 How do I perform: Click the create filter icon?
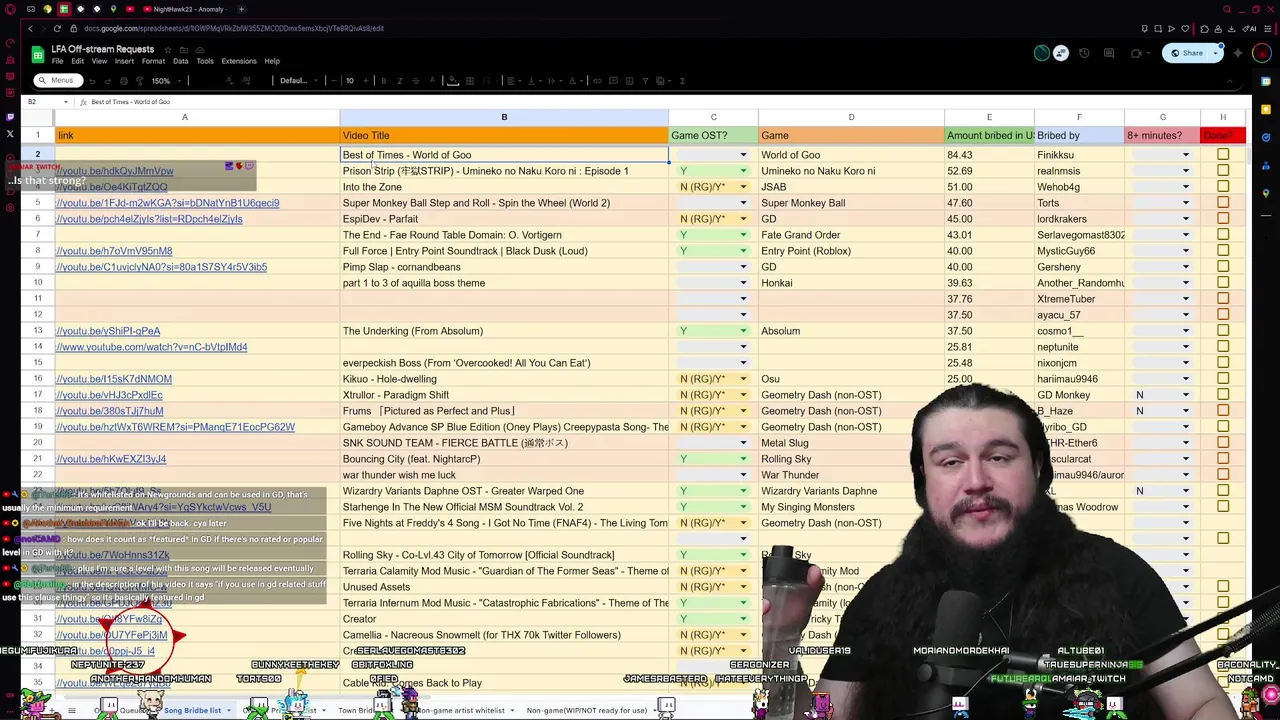(645, 81)
